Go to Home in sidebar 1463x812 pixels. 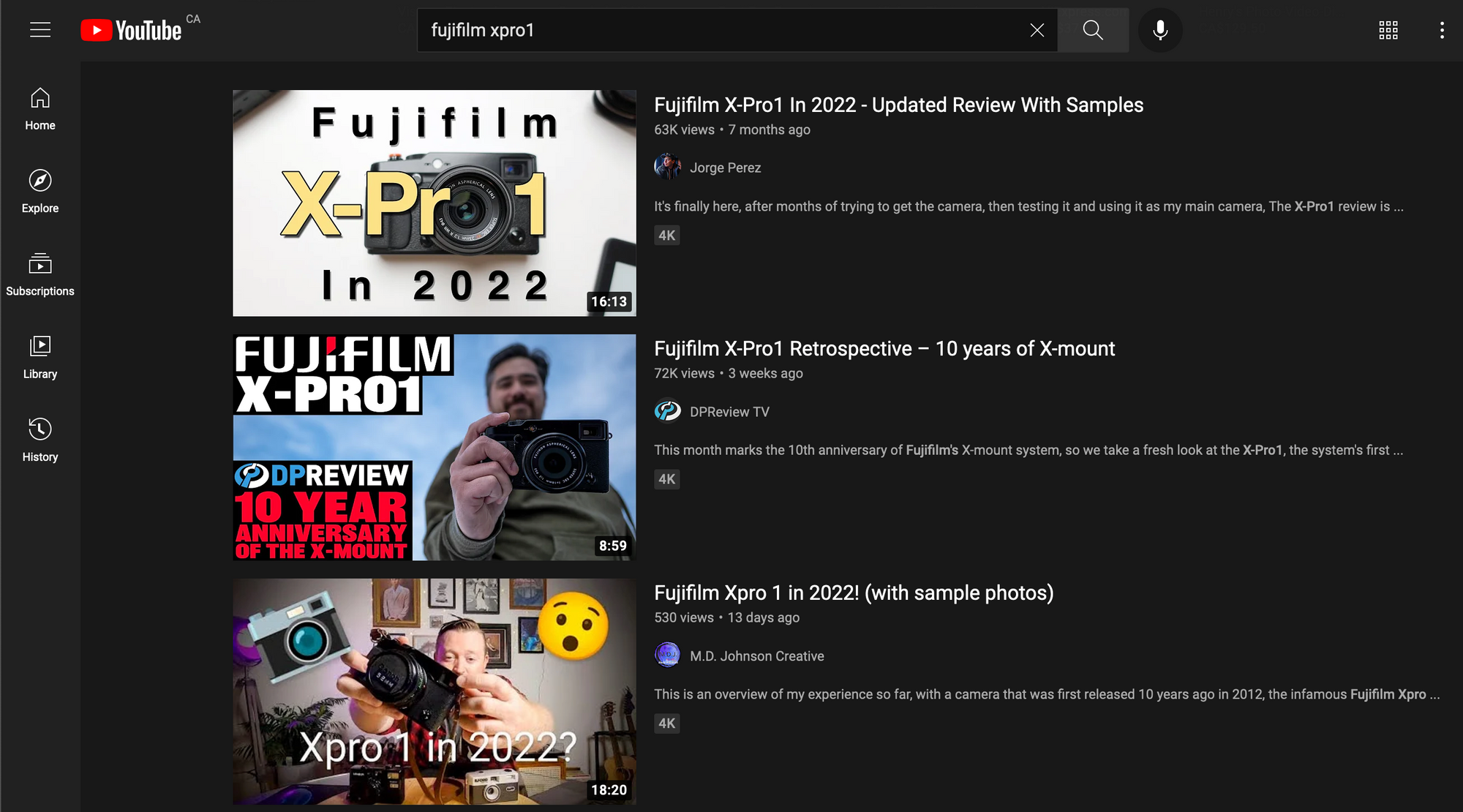coord(40,109)
